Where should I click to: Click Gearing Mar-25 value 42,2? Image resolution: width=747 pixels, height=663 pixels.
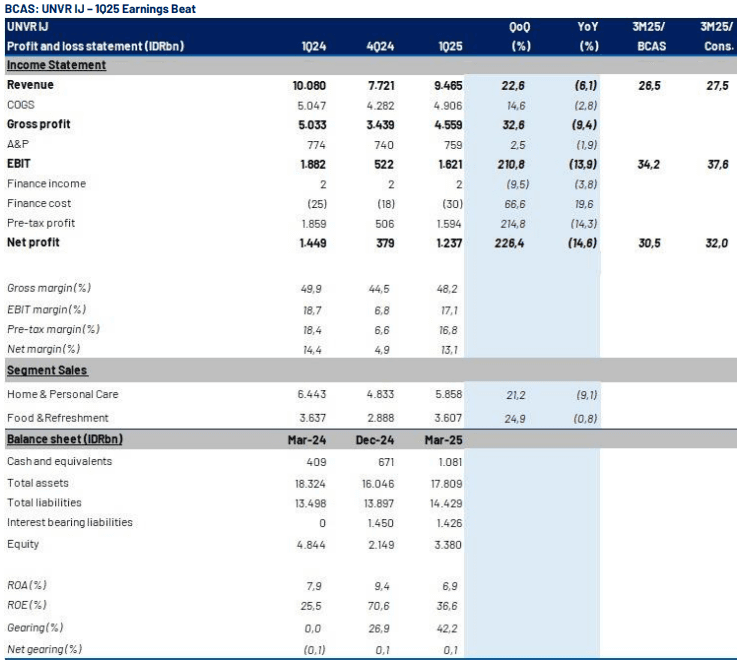447,629
